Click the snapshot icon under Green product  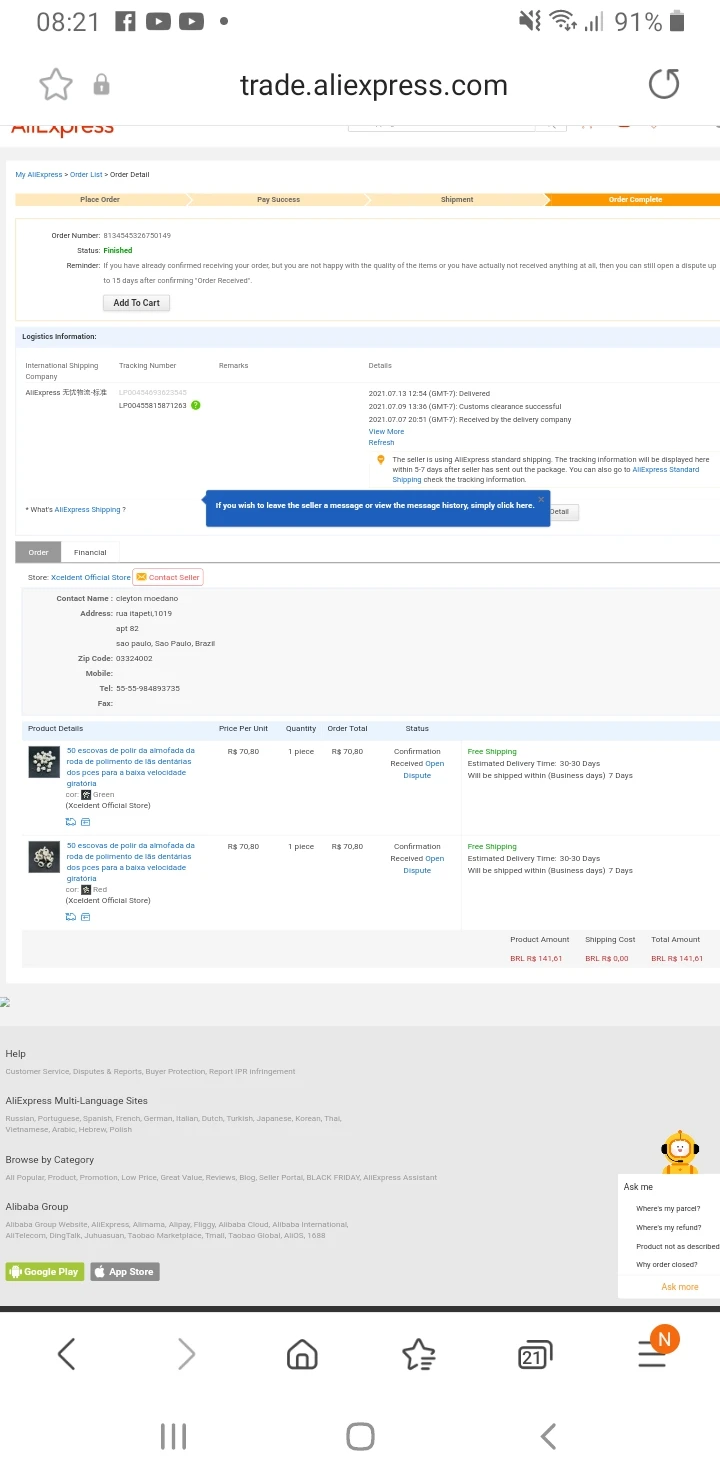click(x=86, y=822)
